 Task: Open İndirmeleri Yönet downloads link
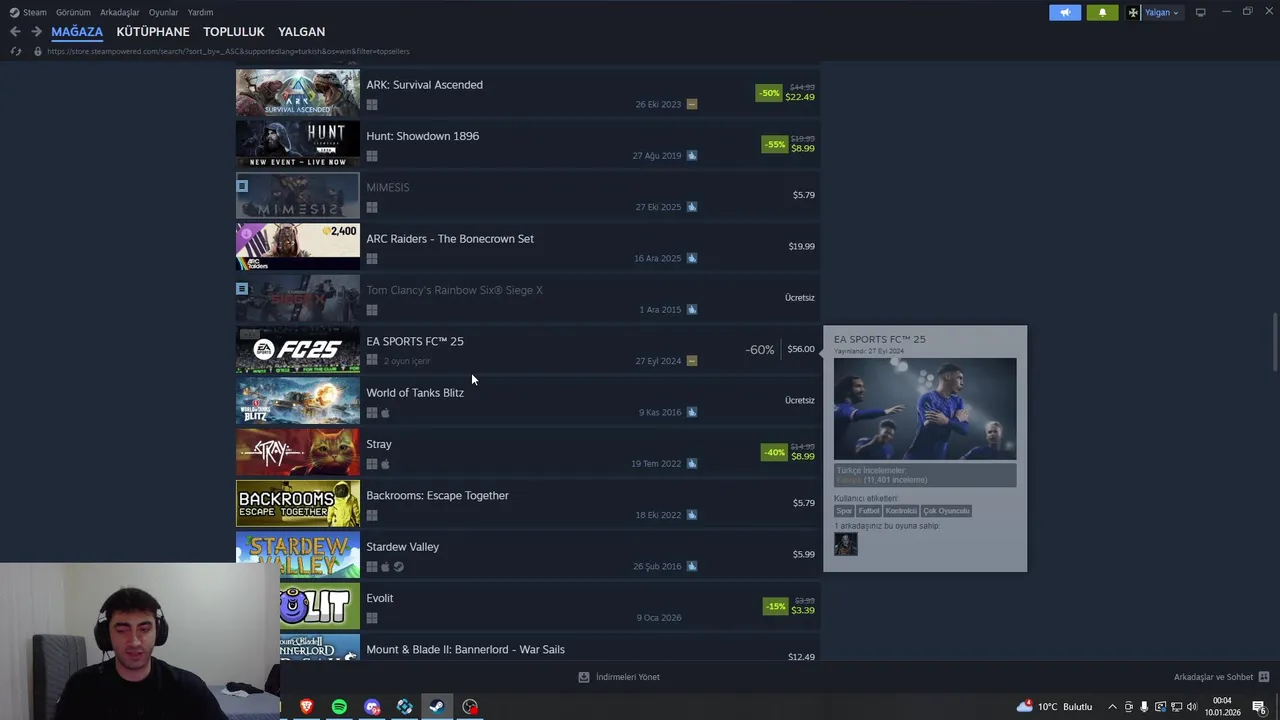click(x=628, y=677)
